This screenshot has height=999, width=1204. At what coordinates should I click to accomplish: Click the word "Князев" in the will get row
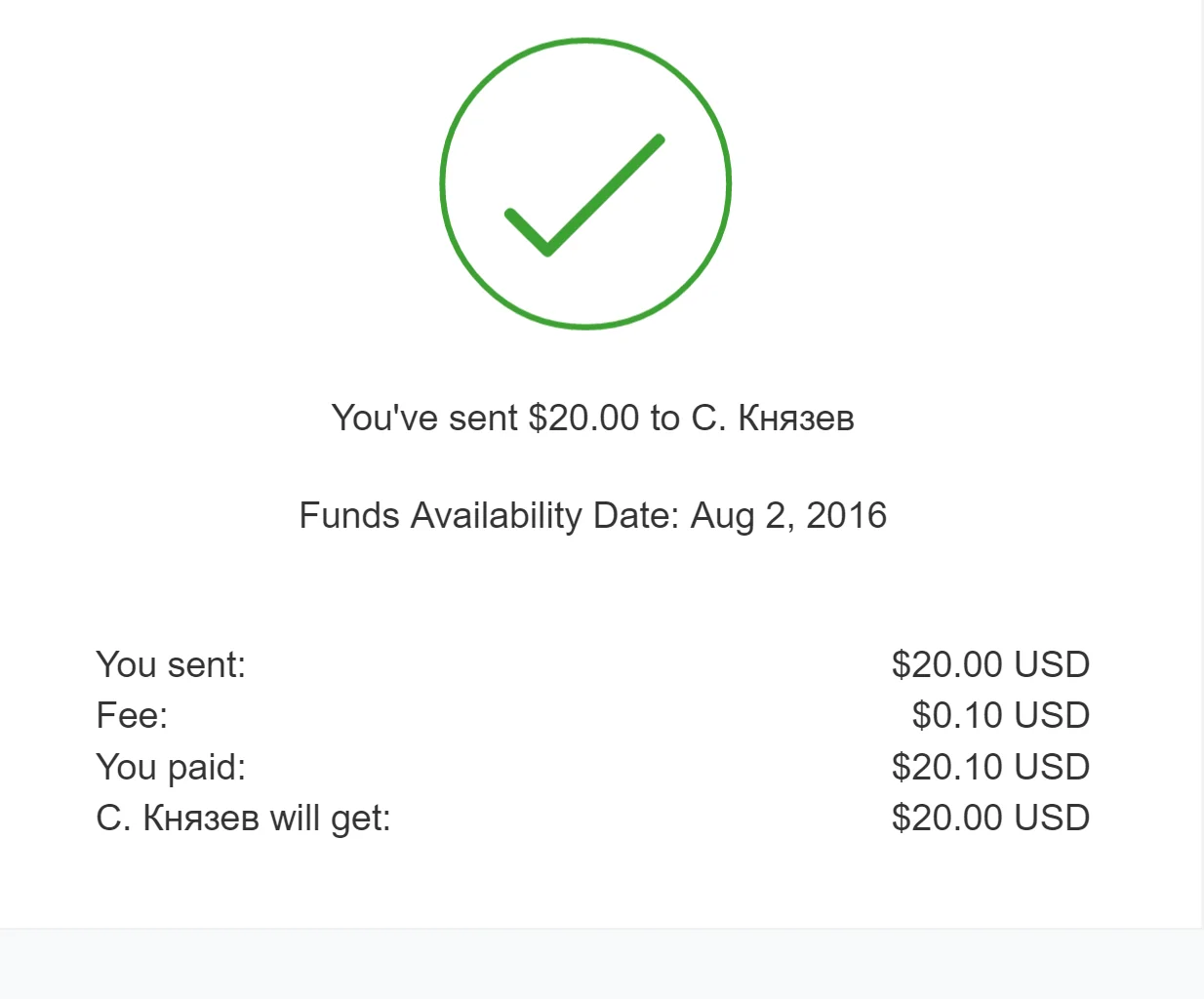[x=201, y=818]
